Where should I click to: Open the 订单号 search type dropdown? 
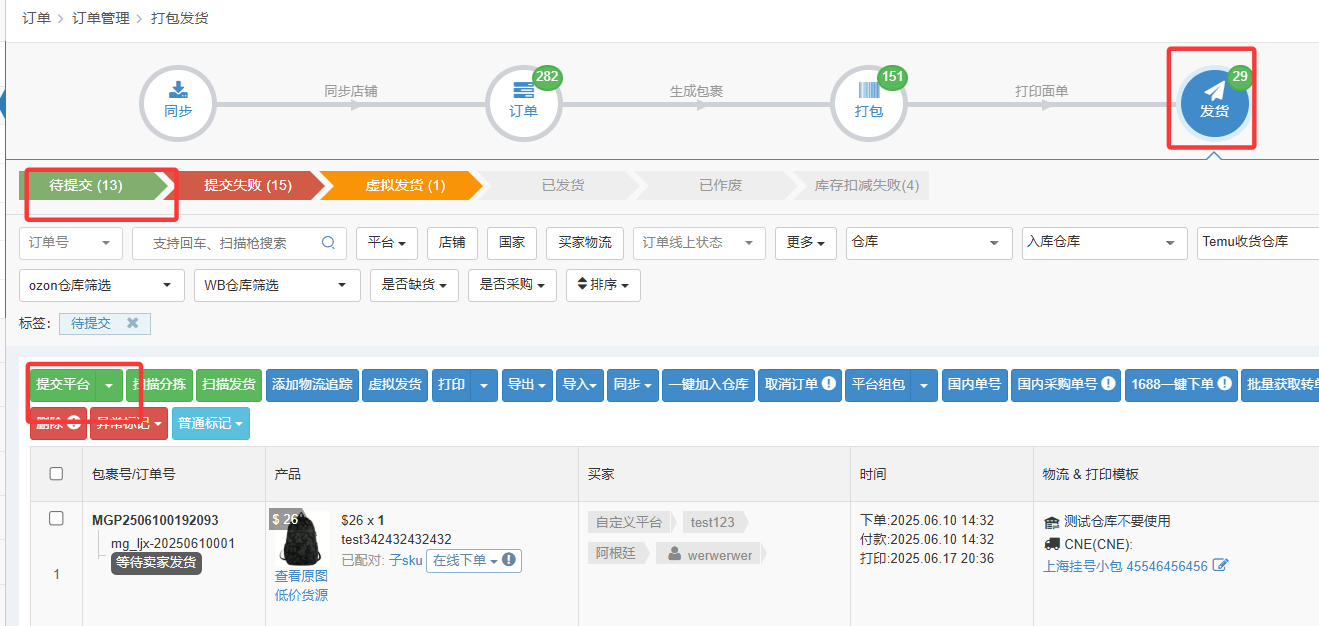[71, 243]
